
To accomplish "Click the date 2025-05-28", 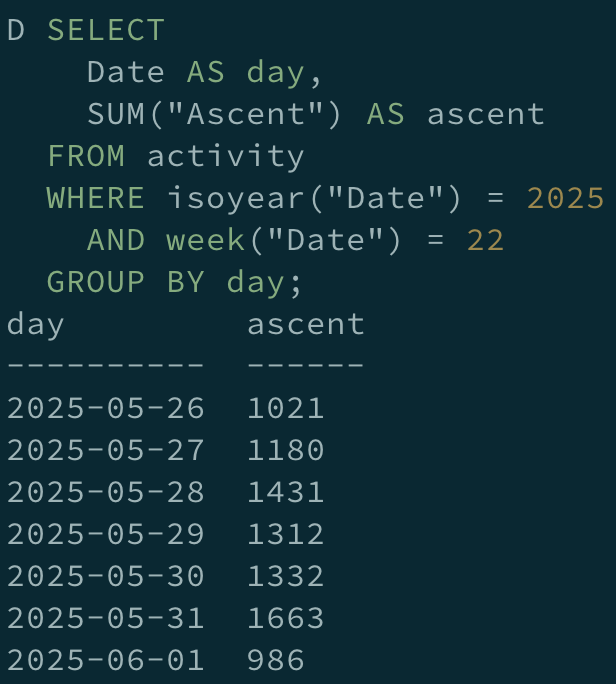I will (106, 492).
